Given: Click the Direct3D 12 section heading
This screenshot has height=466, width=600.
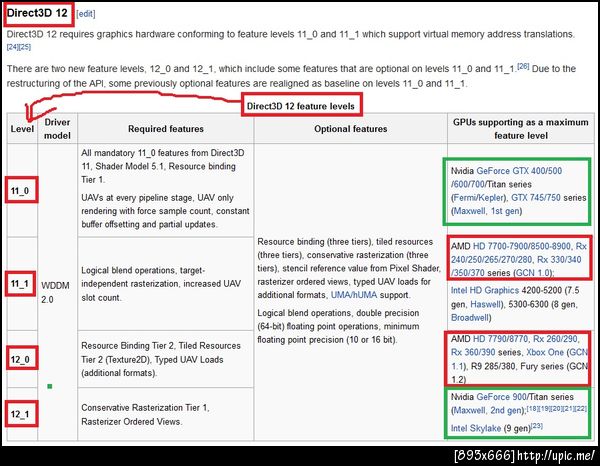Looking at the screenshot, I should pos(37,13).
